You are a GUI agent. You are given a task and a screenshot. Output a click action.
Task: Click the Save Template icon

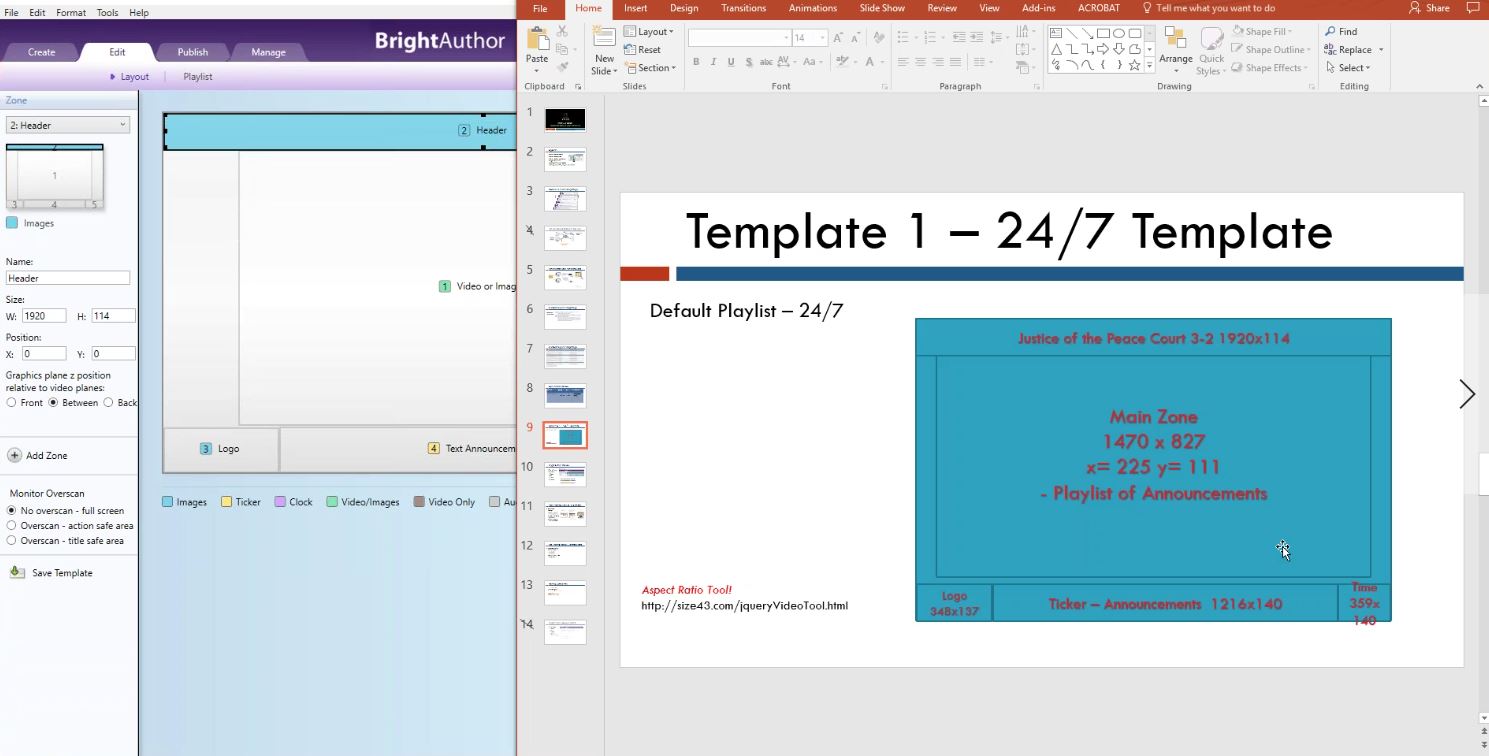(17, 573)
